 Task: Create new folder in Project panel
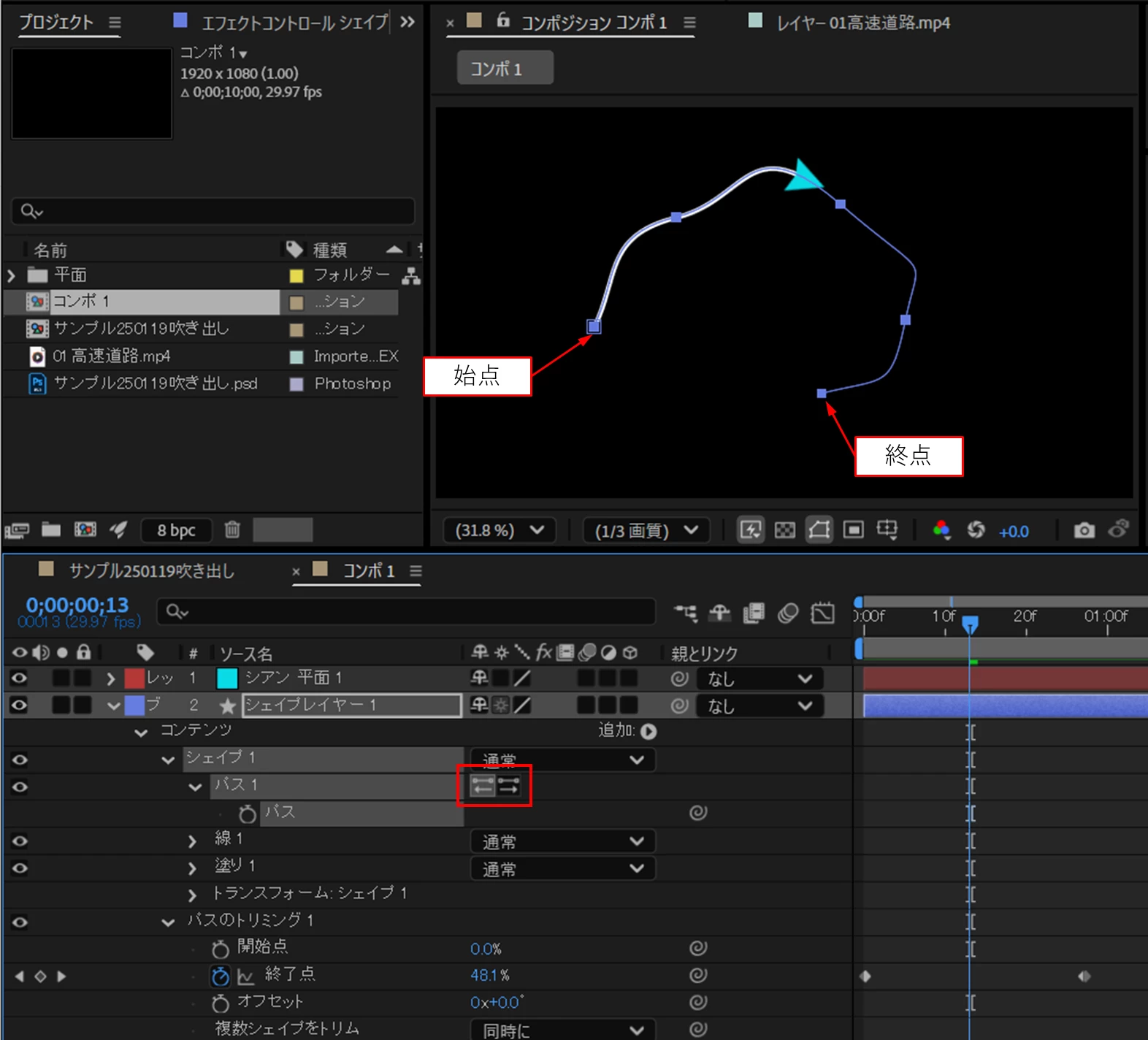(51, 529)
